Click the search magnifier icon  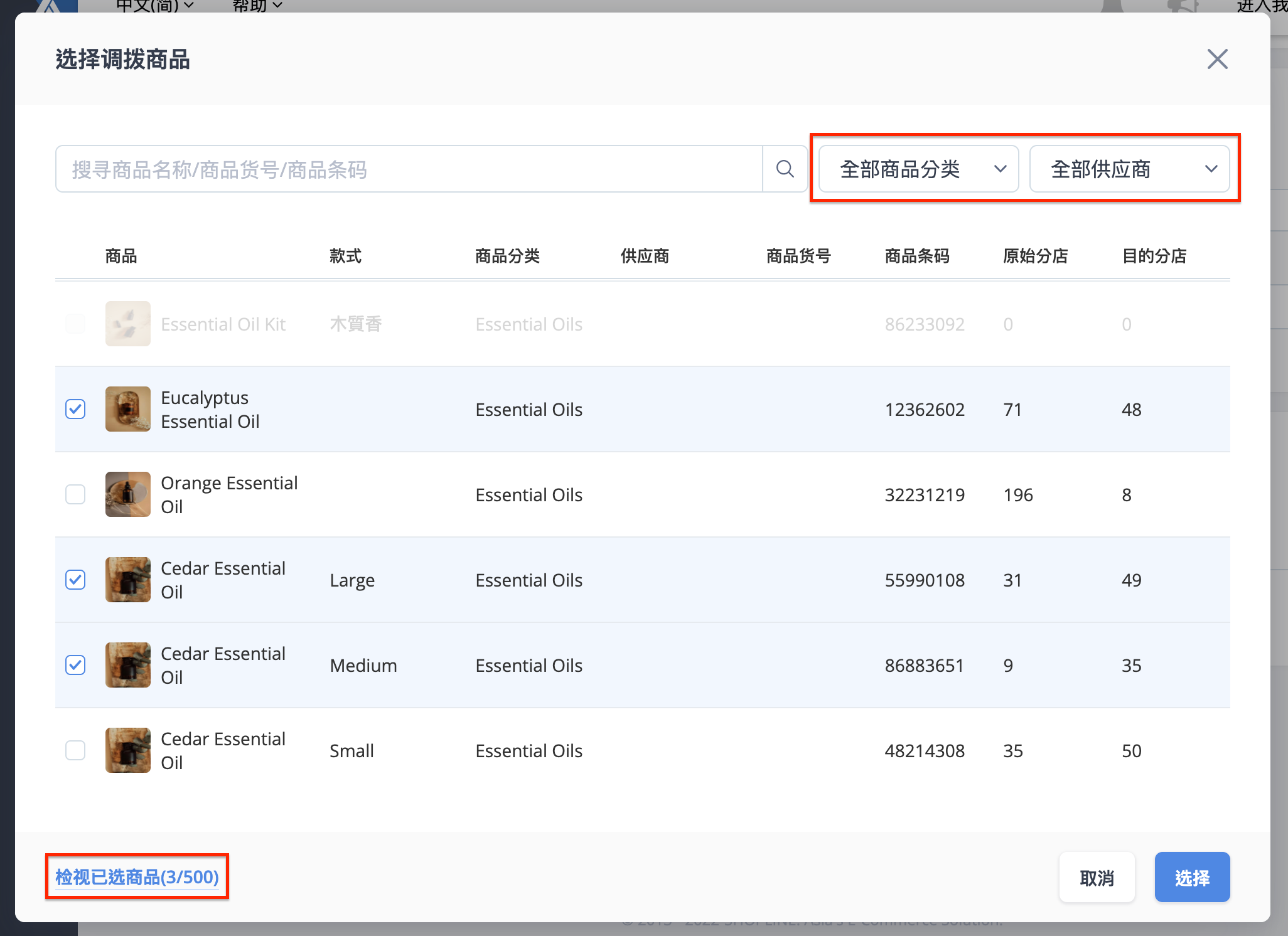click(785, 169)
